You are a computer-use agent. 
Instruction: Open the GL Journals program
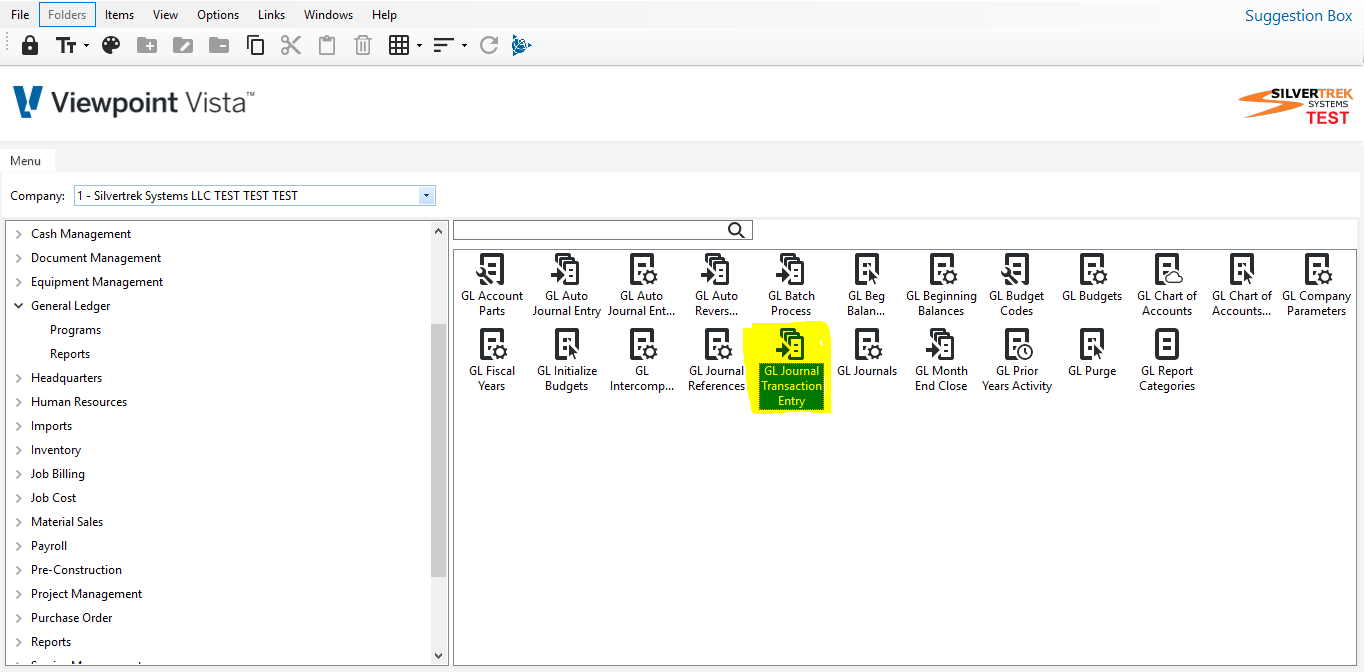[867, 353]
